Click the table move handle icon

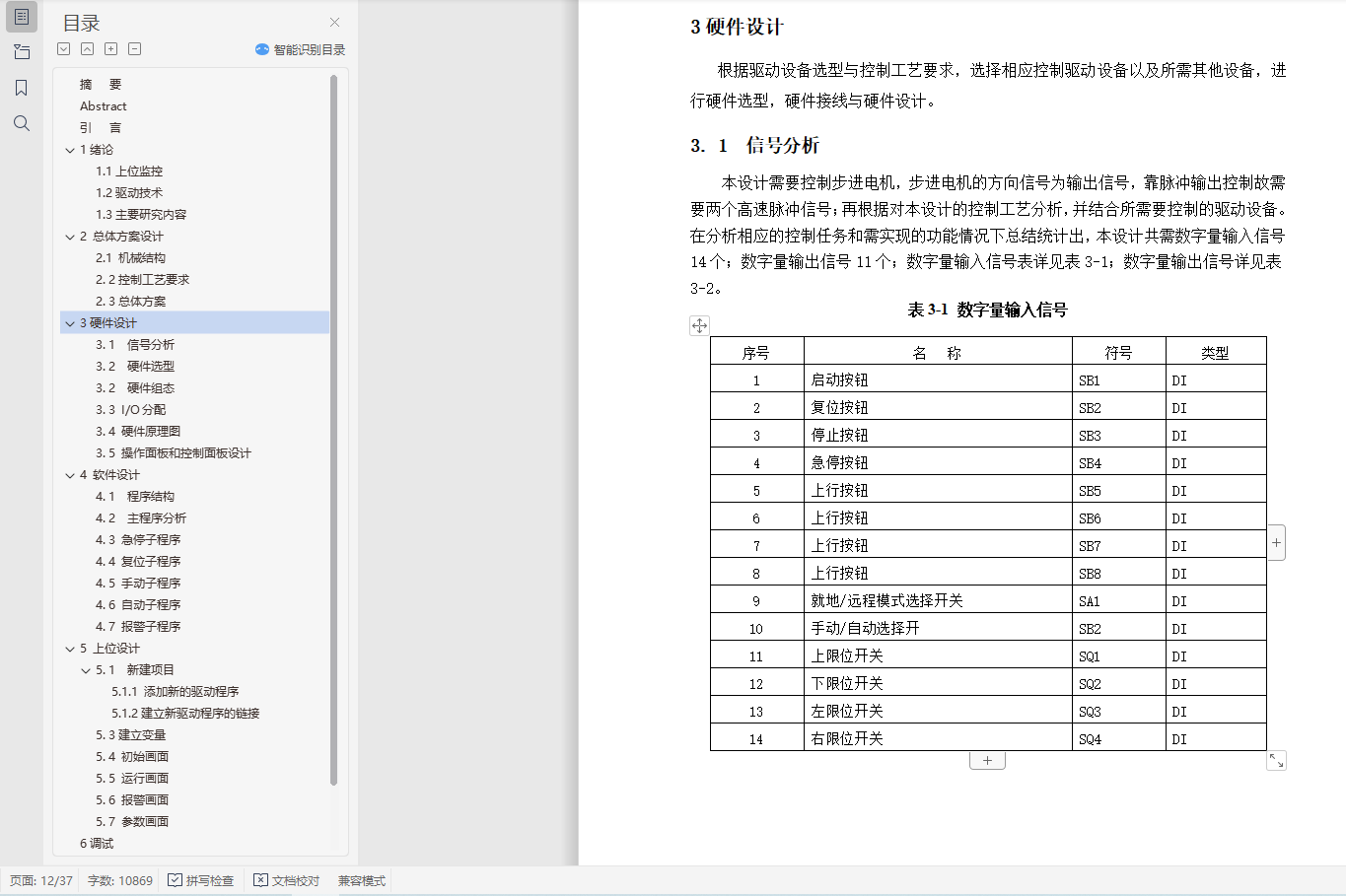coord(699,325)
